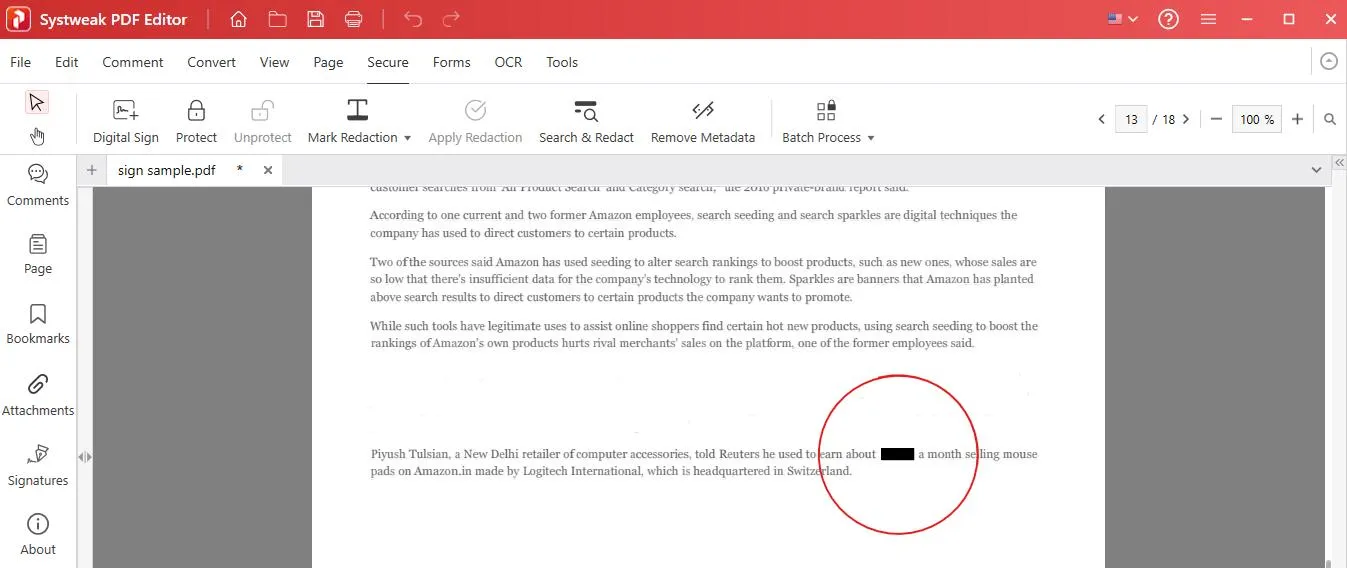Click the Digital Sign tool
The height and width of the screenshot is (568, 1347).
click(126, 121)
